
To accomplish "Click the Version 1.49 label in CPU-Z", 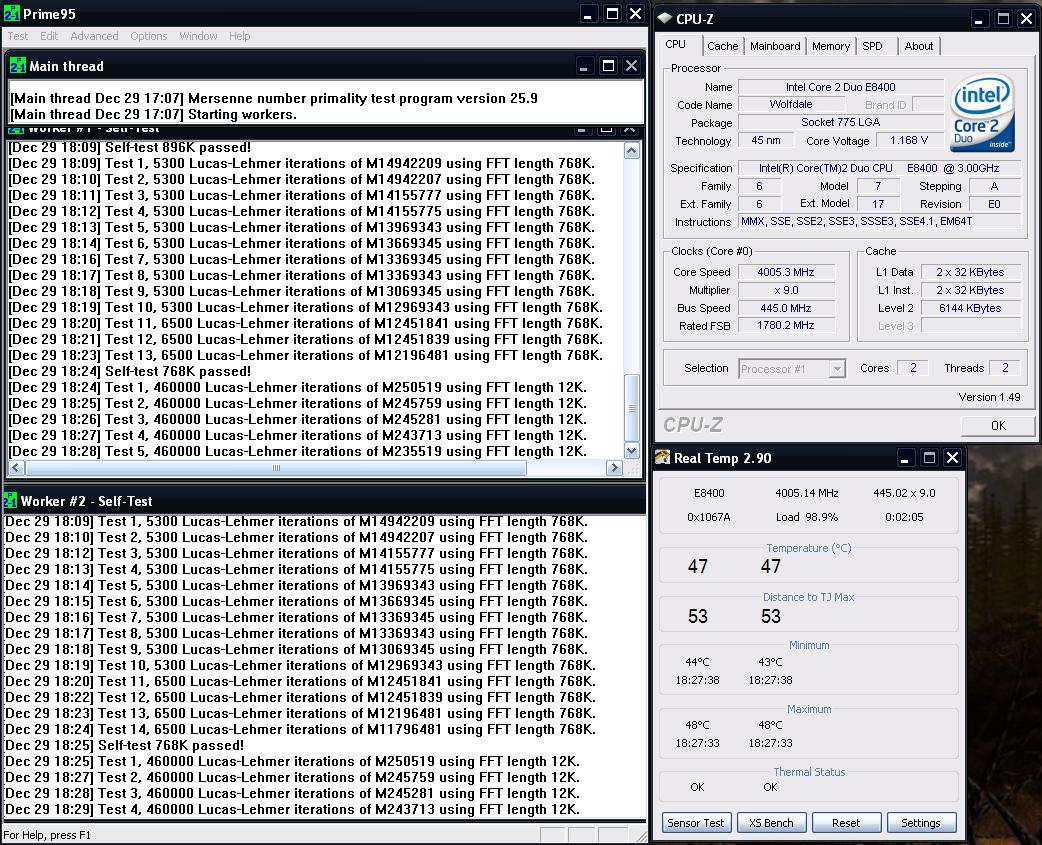I will [x=989, y=397].
